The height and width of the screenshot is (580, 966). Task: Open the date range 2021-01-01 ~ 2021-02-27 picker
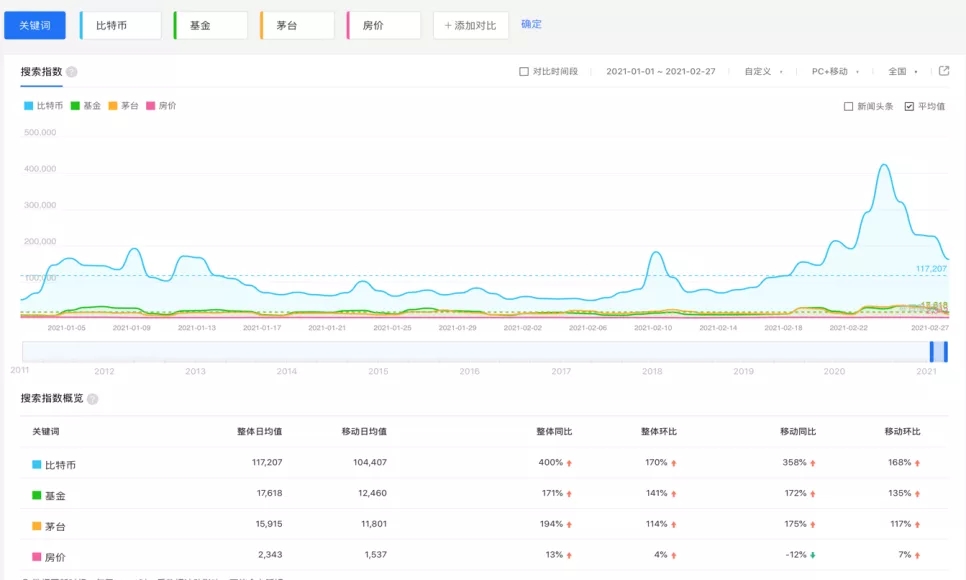[660, 71]
